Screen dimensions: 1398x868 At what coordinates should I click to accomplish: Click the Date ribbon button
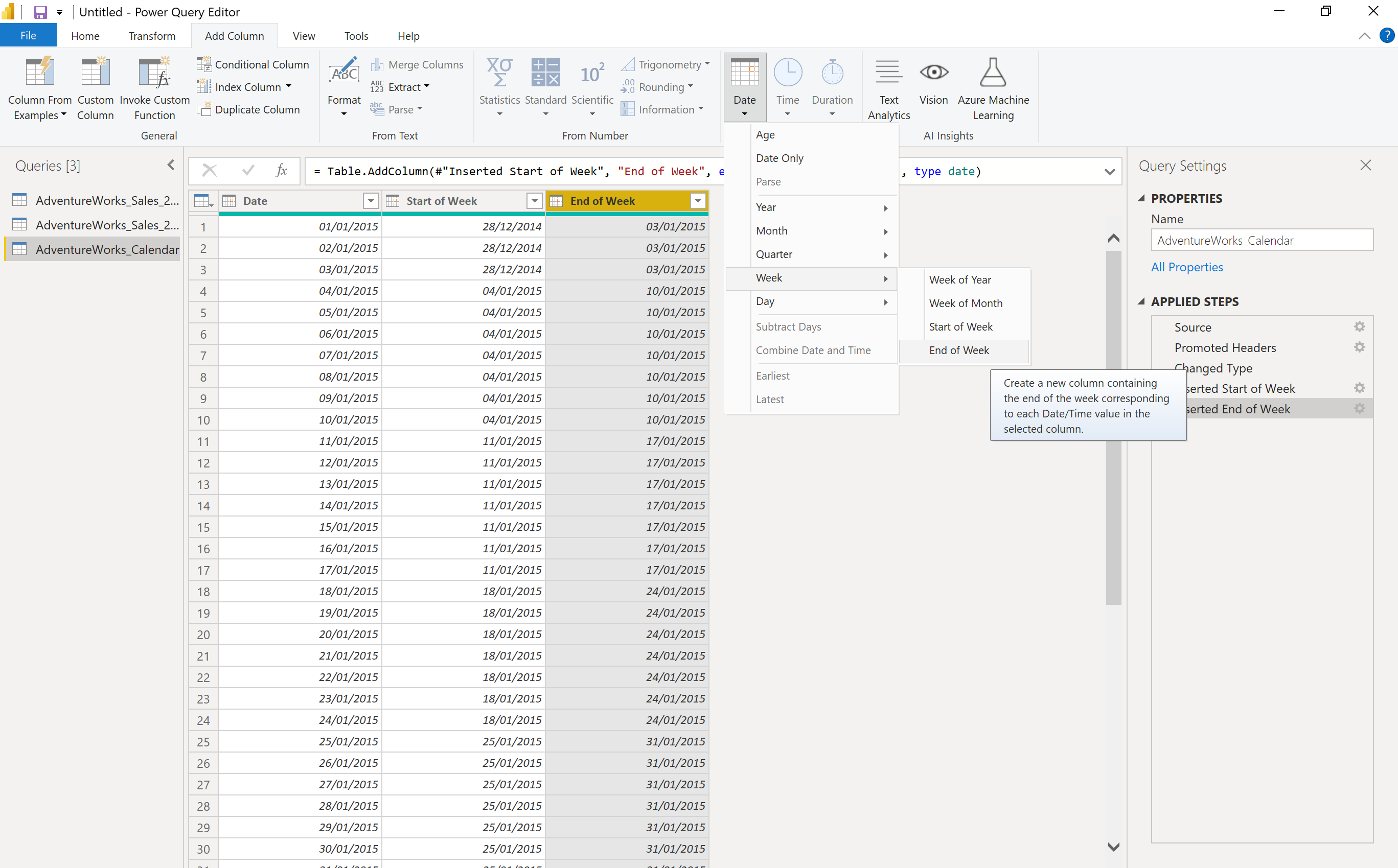pyautogui.click(x=744, y=87)
